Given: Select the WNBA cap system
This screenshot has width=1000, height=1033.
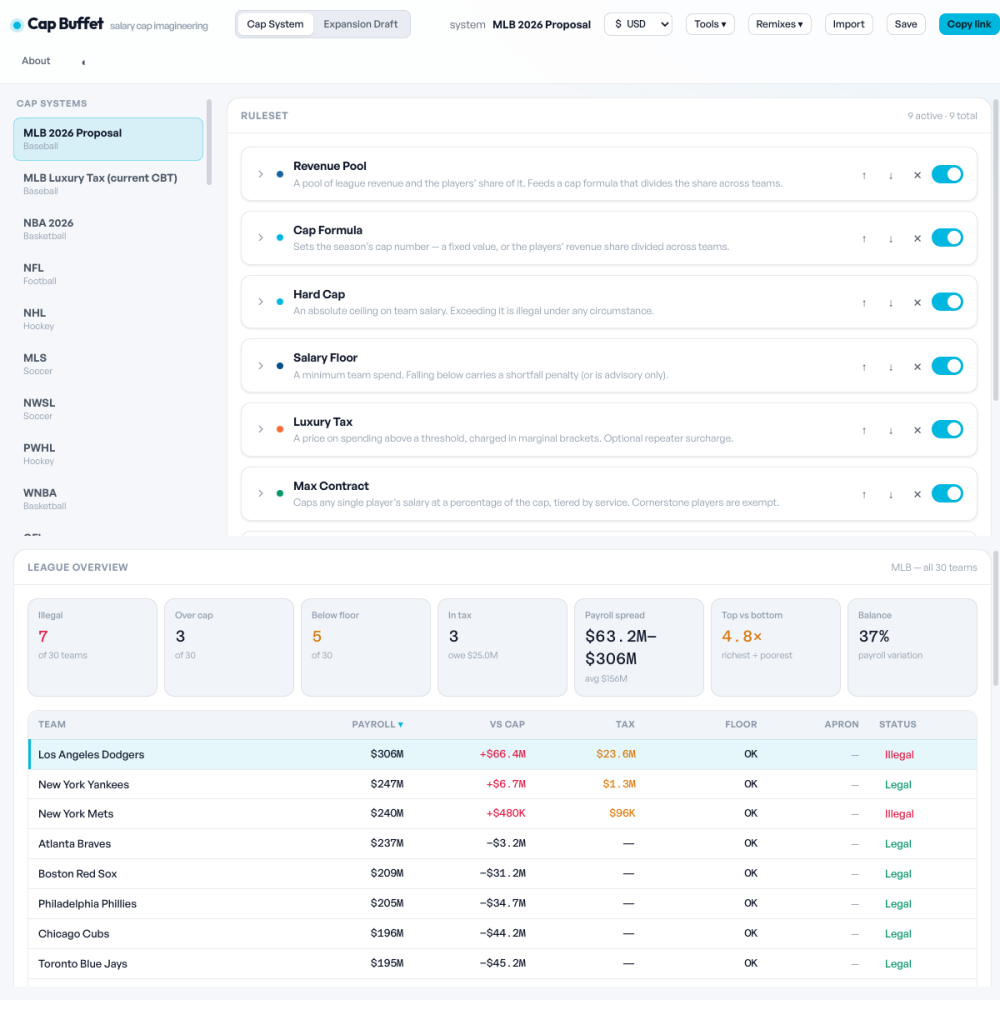Looking at the screenshot, I should [x=108, y=499].
